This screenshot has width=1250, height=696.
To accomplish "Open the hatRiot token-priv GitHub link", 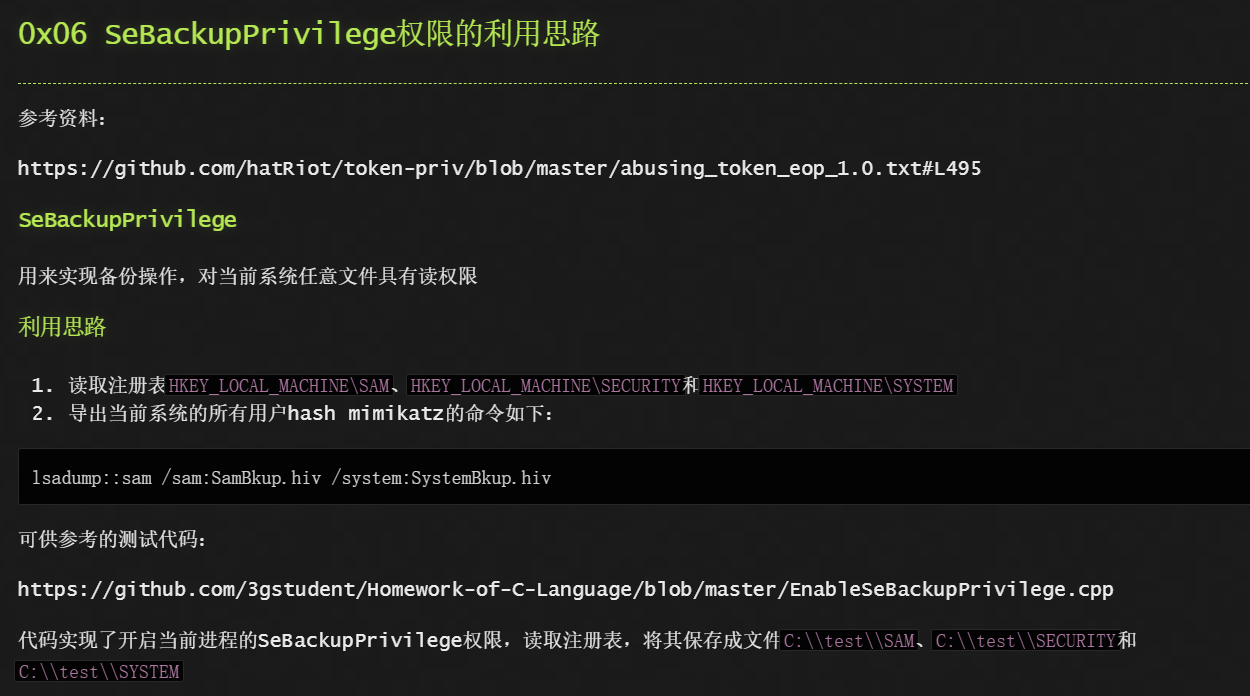I will click(x=499, y=168).
